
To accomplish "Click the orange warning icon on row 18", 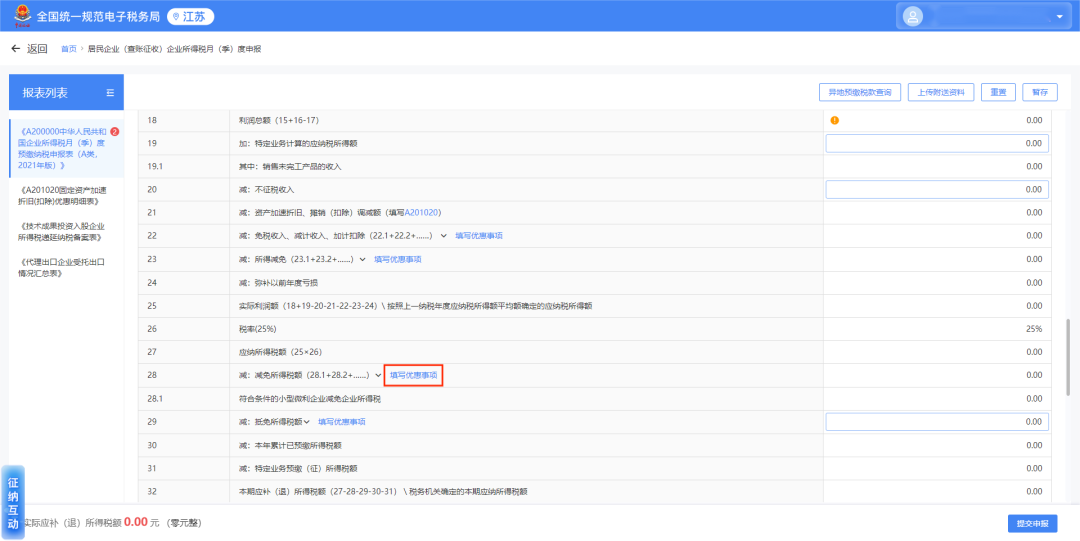I will (835, 120).
